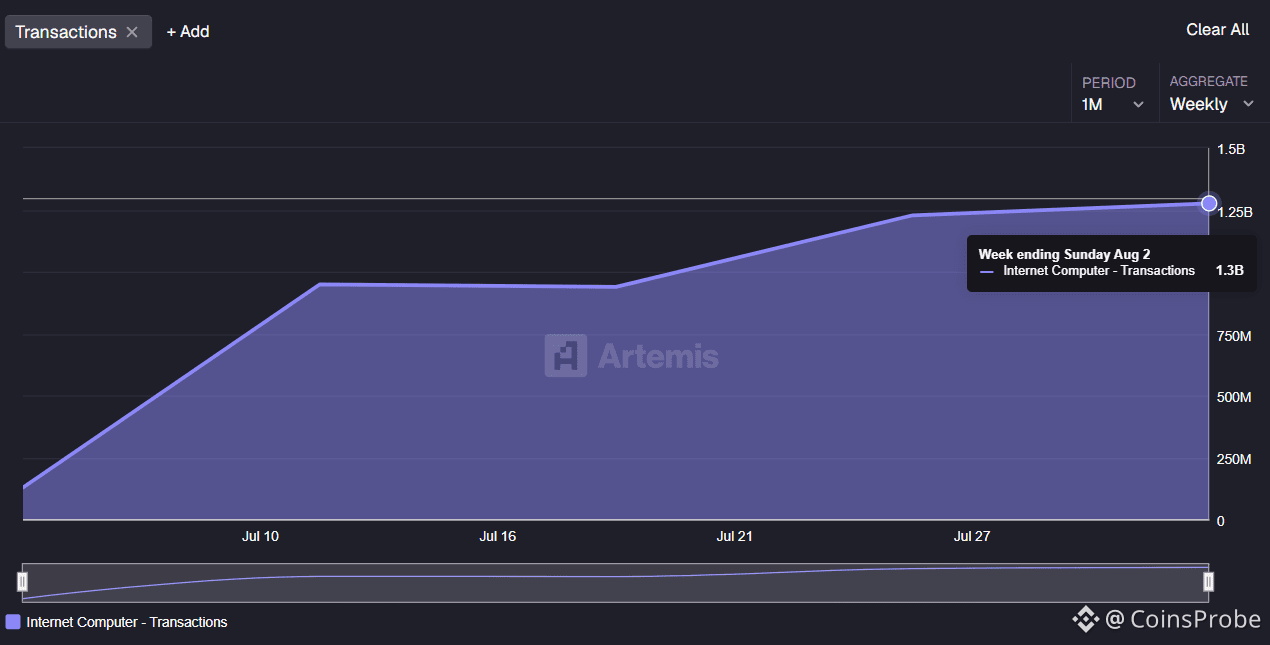Remove the Transactions metric chip
Screen dimensions: 1270x645
(x=132, y=32)
